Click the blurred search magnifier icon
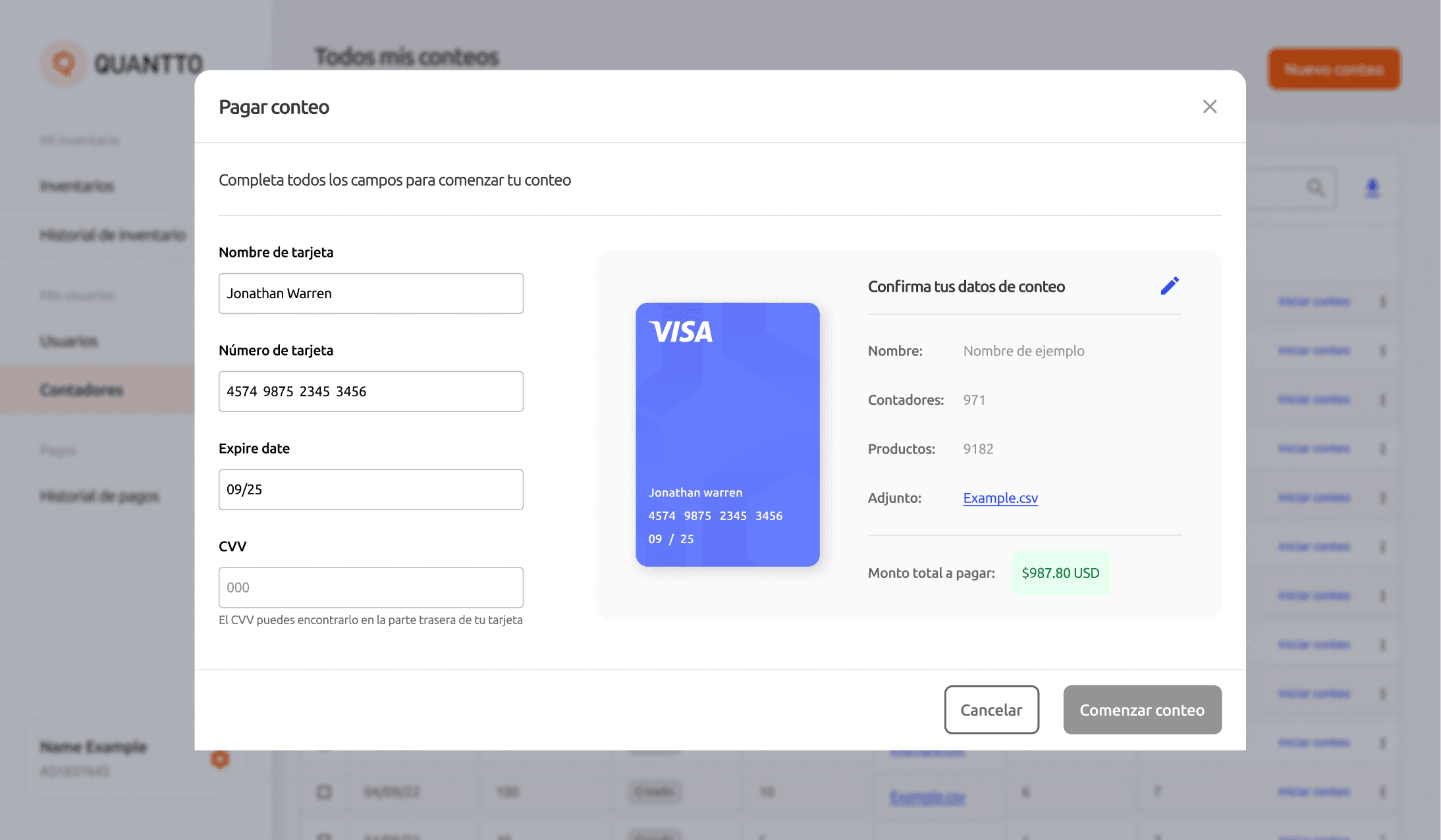Image resolution: width=1441 pixels, height=840 pixels. pos(1315,188)
